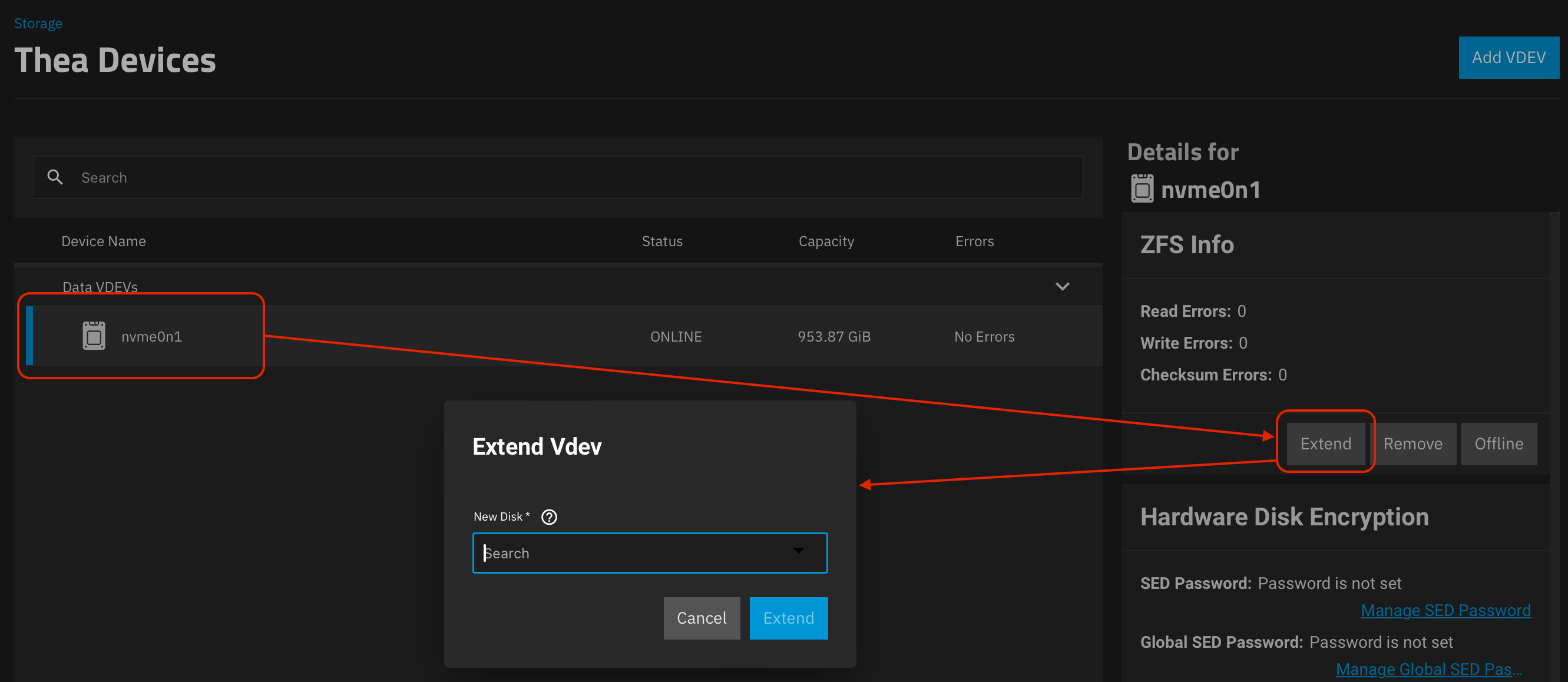Open the New Disk help tooltip icon
This screenshot has width=1568, height=682.
[x=549, y=517]
